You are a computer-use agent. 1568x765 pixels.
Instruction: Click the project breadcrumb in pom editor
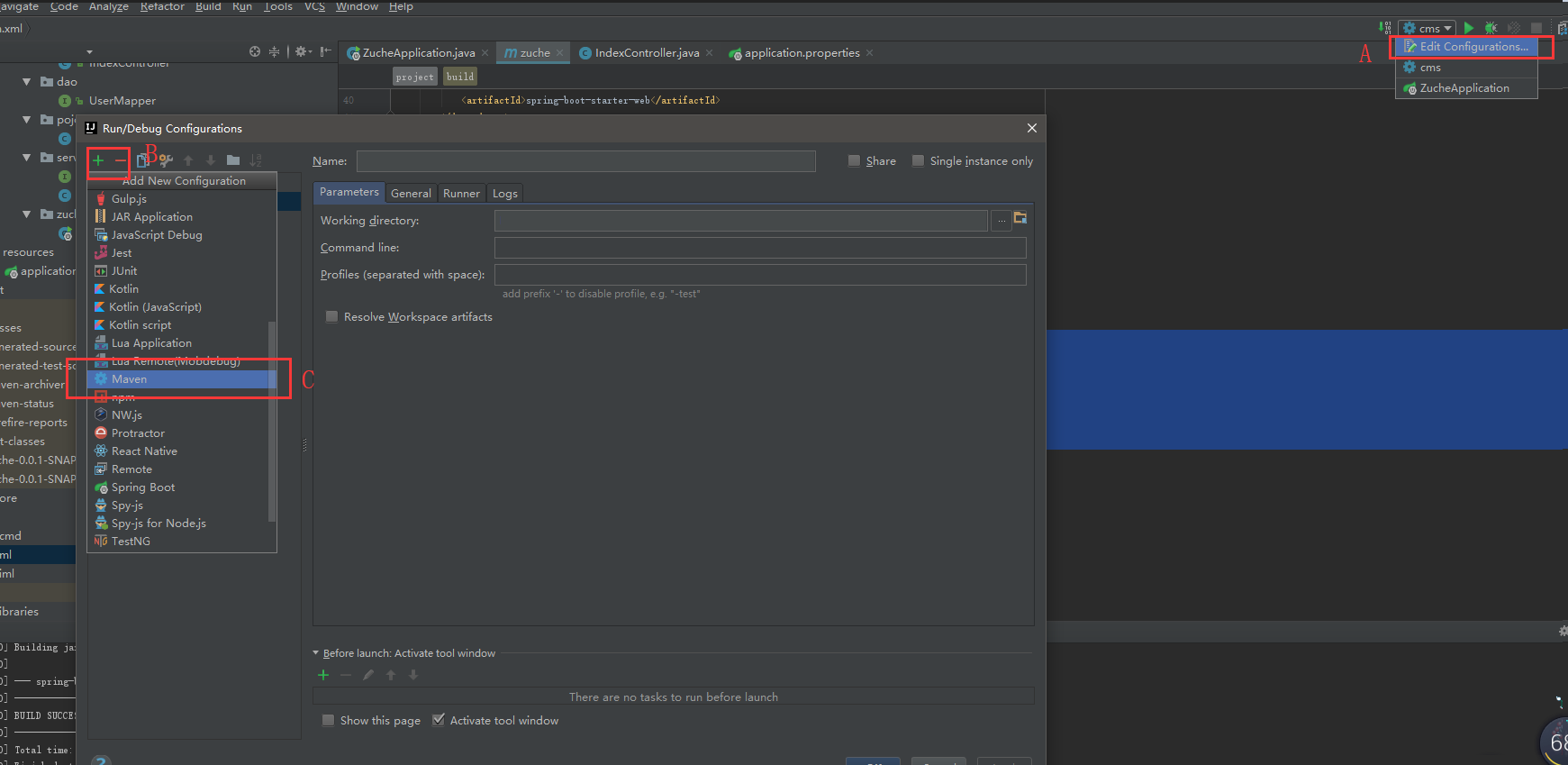[414, 77]
